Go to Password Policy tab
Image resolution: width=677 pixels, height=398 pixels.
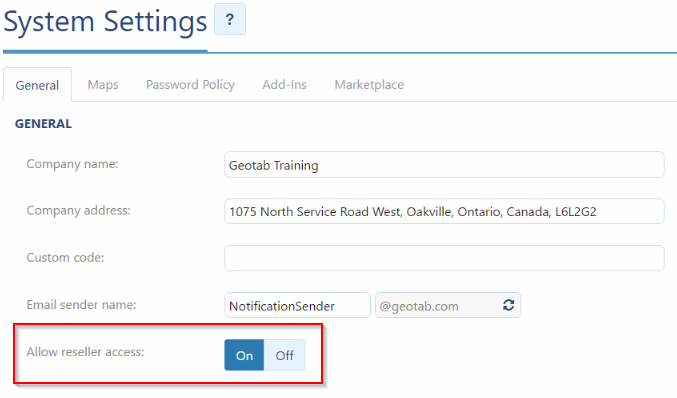click(190, 85)
